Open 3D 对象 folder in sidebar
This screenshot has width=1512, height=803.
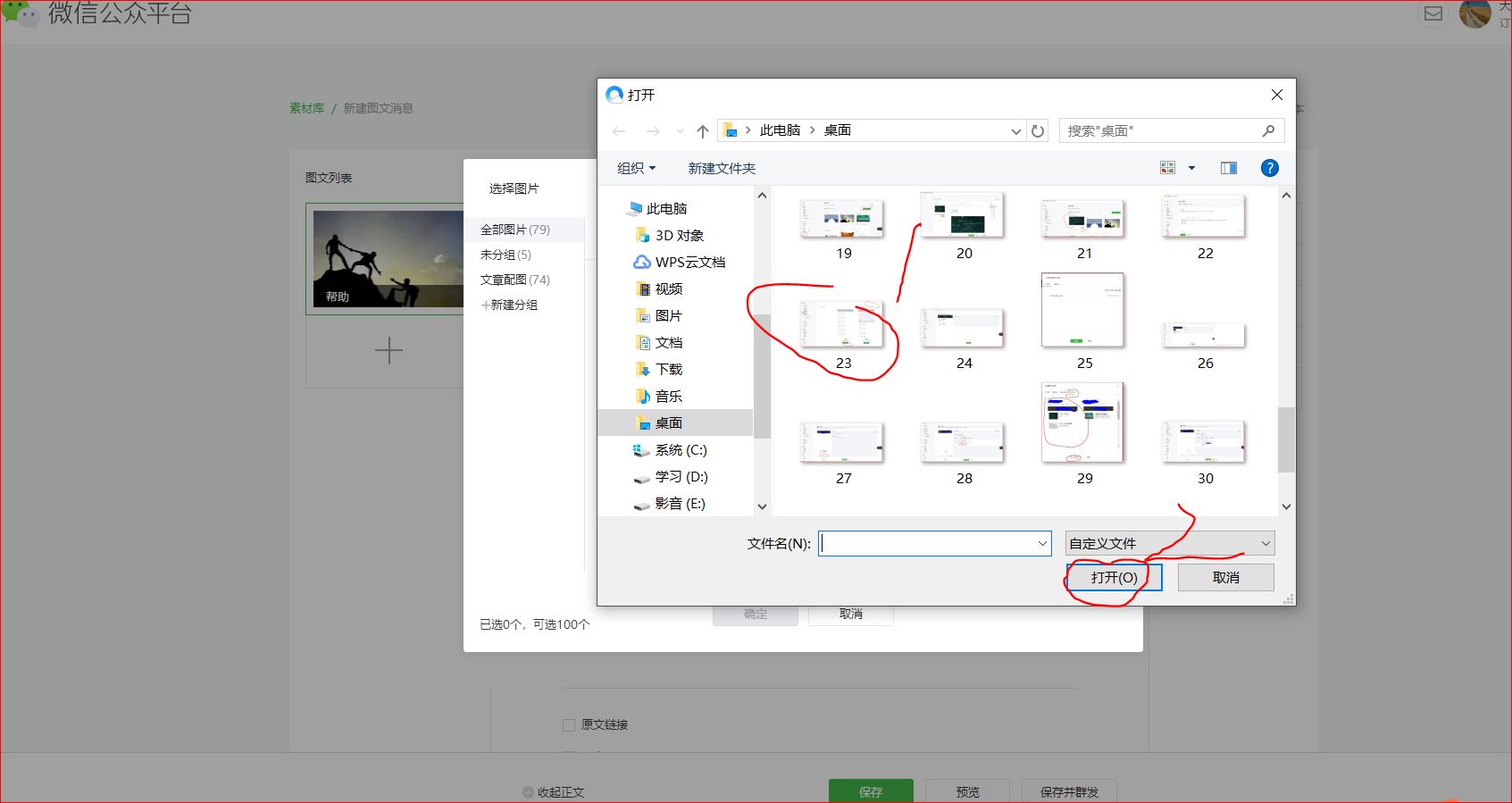(x=670, y=235)
